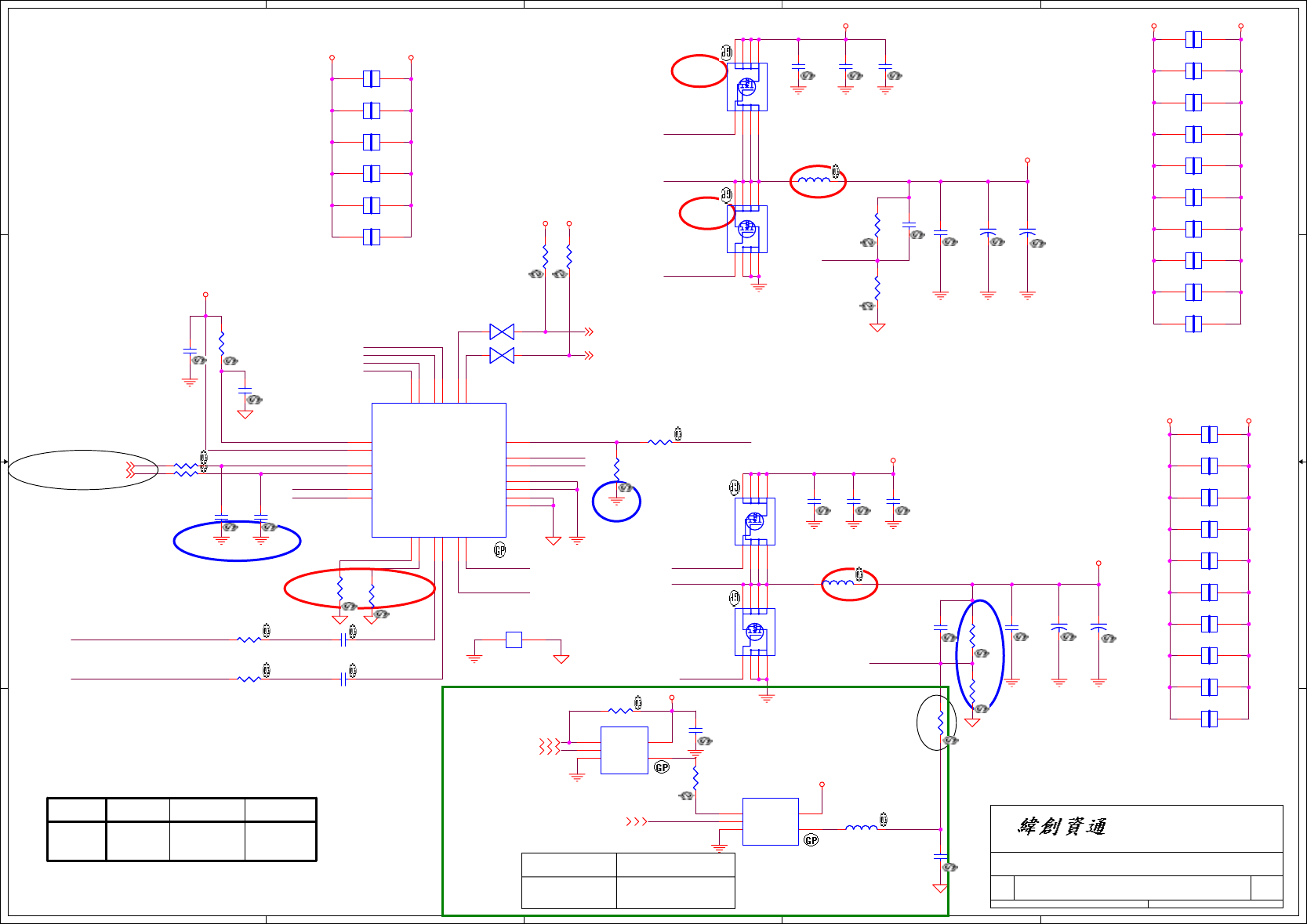Image resolution: width=1307 pixels, height=924 pixels.
Task: Click the triple-chevron input of lower green-box IC
Action: point(637,821)
